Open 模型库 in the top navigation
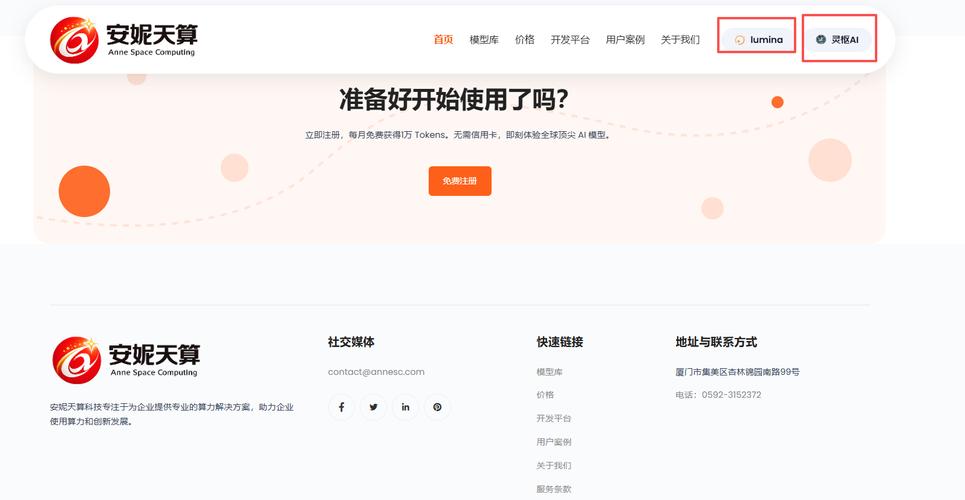Image resolution: width=965 pixels, height=500 pixels. (484, 40)
